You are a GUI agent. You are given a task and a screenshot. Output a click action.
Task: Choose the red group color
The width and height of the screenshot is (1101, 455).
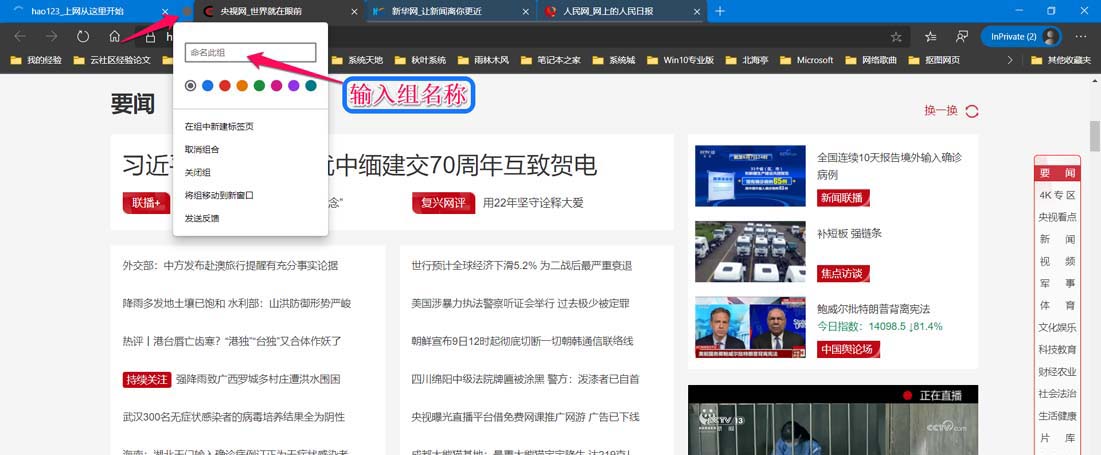pyautogui.click(x=225, y=86)
